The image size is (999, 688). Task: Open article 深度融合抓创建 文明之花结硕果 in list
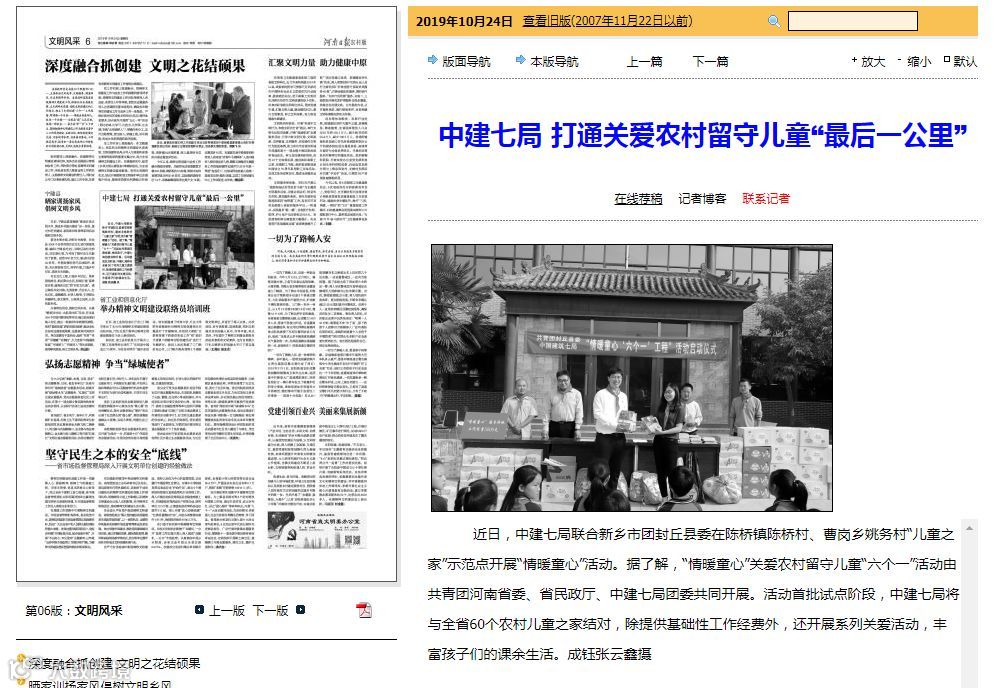[x=114, y=663]
